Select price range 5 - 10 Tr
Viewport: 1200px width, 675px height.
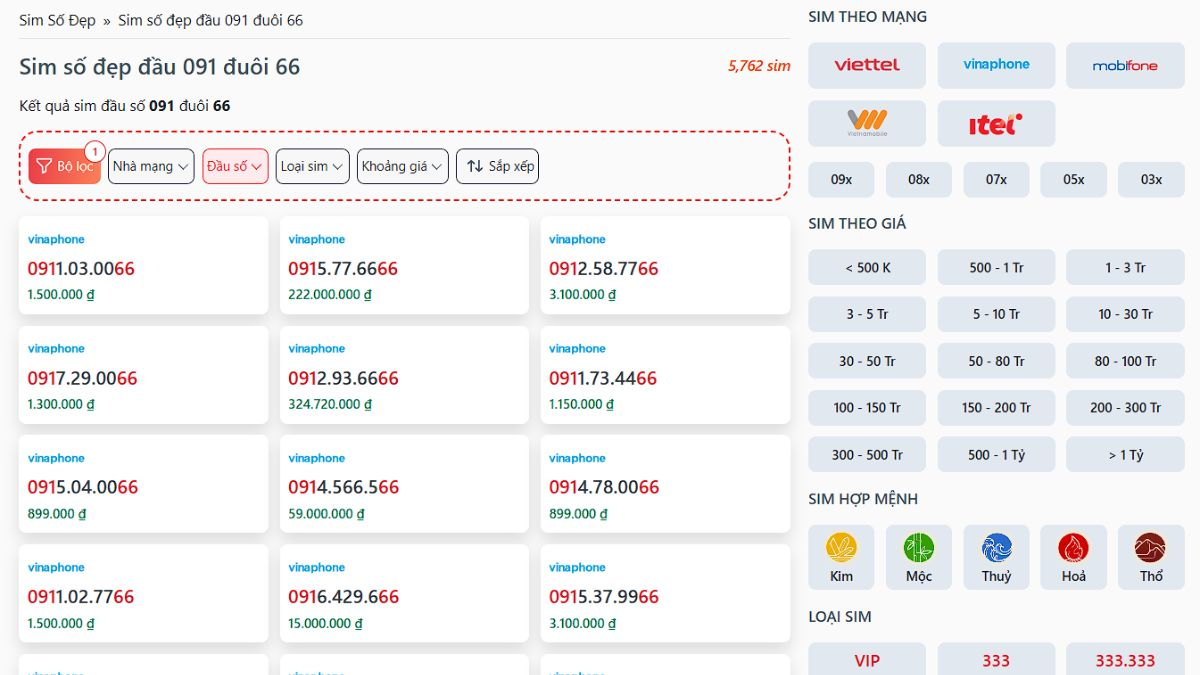tap(996, 314)
